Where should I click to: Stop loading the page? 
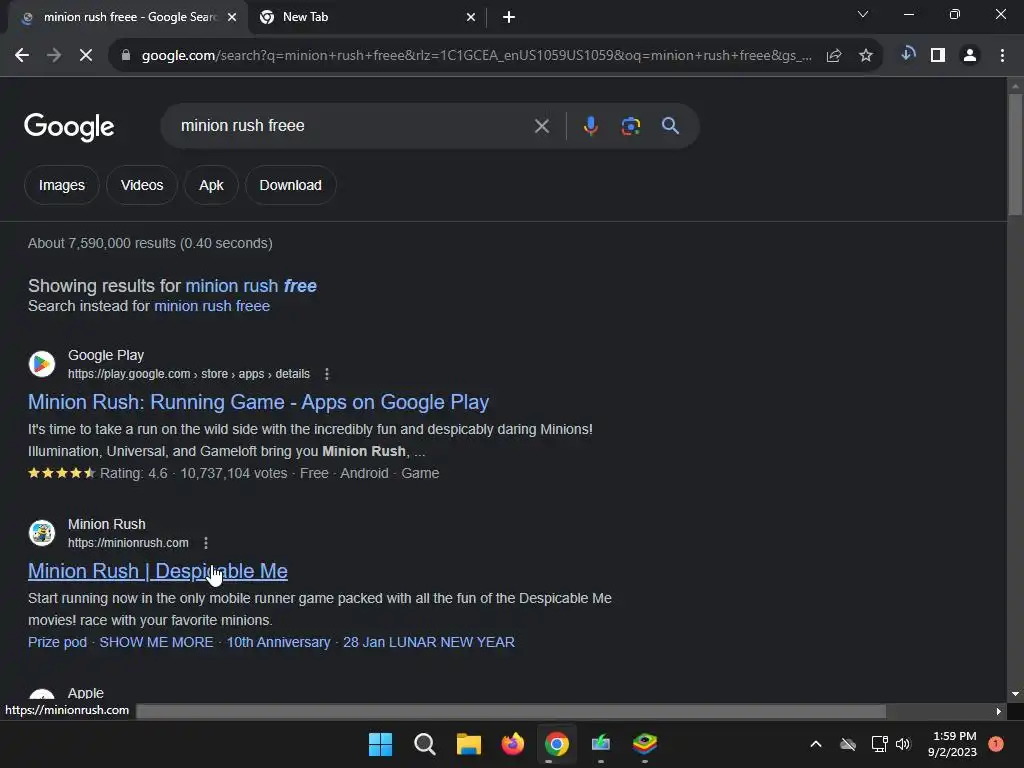click(86, 56)
